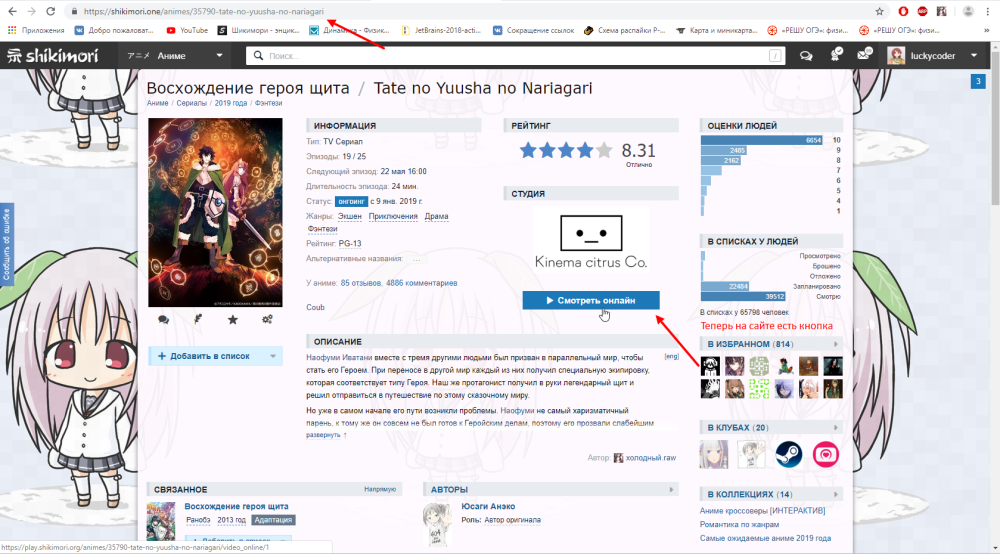Click the Напрямую link in Связанное
The image size is (1000, 554).
(380, 490)
